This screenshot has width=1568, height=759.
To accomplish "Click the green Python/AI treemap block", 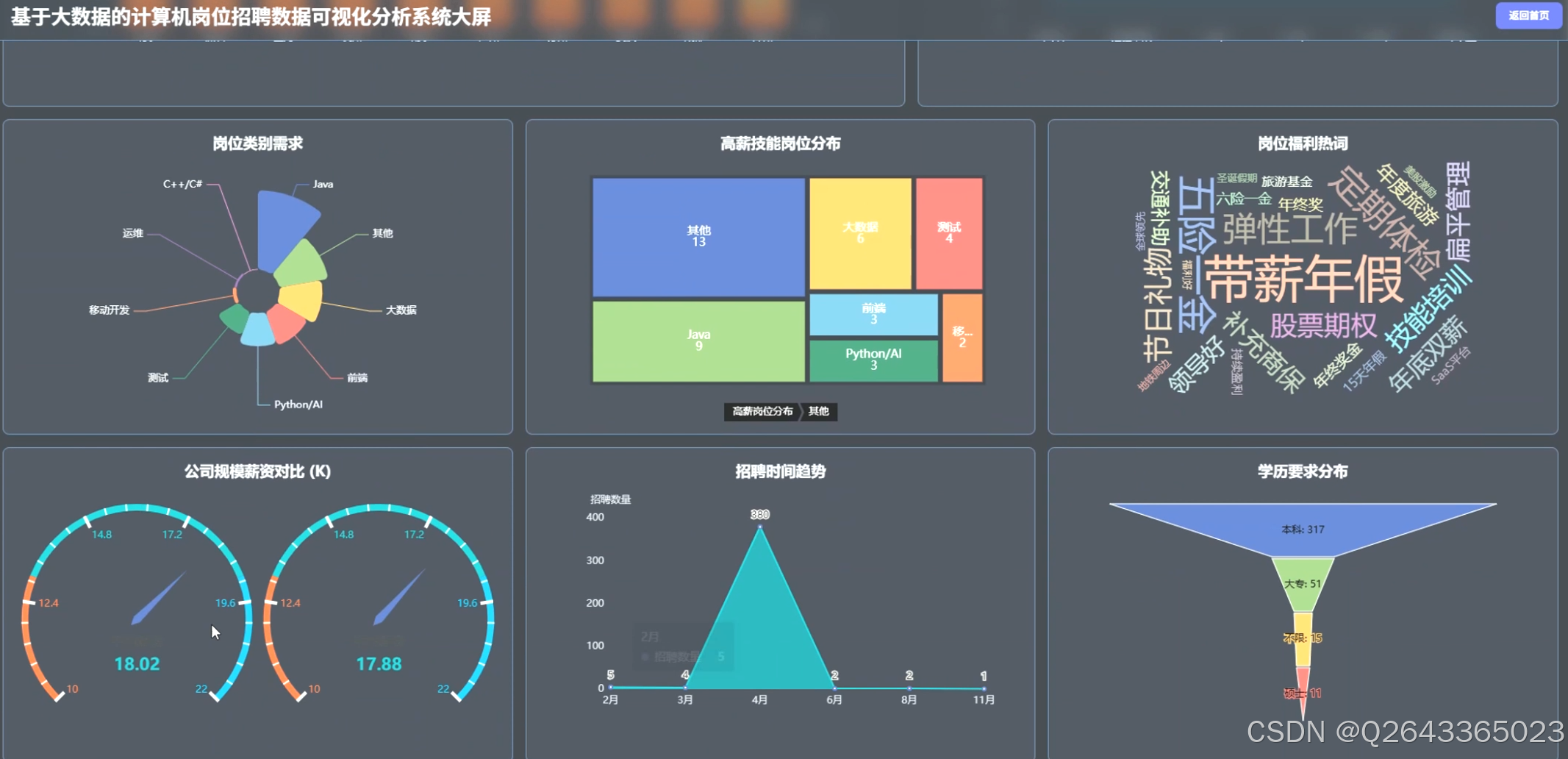I will 873,360.
